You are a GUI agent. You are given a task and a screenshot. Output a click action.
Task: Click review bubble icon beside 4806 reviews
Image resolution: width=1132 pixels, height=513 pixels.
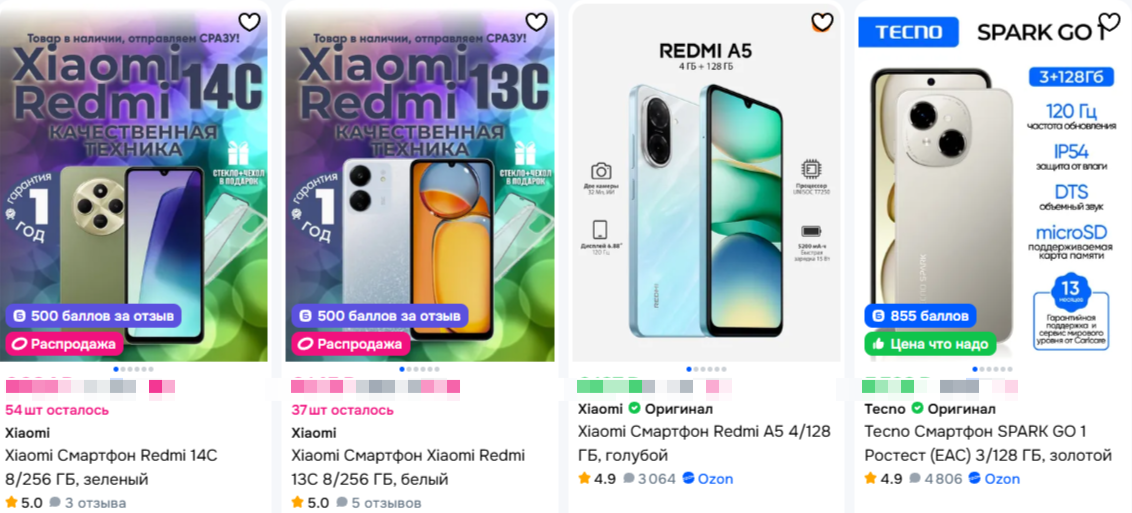(915, 478)
